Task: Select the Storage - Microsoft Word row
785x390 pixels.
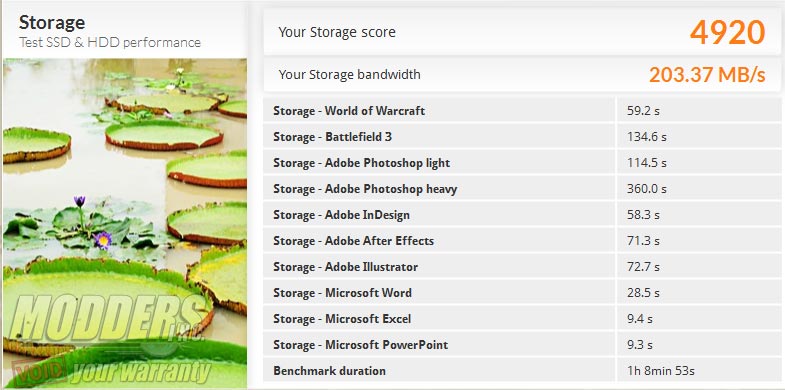Action: 522,293
